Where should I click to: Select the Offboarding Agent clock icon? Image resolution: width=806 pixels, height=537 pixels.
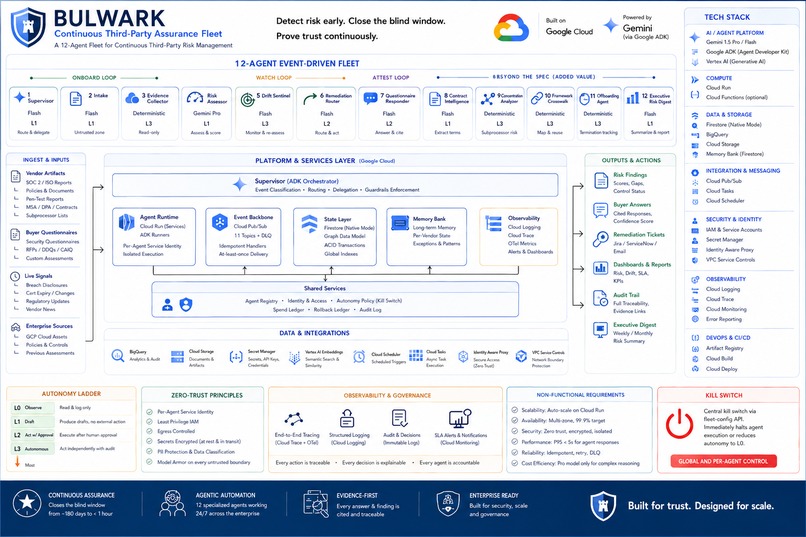coord(584,99)
